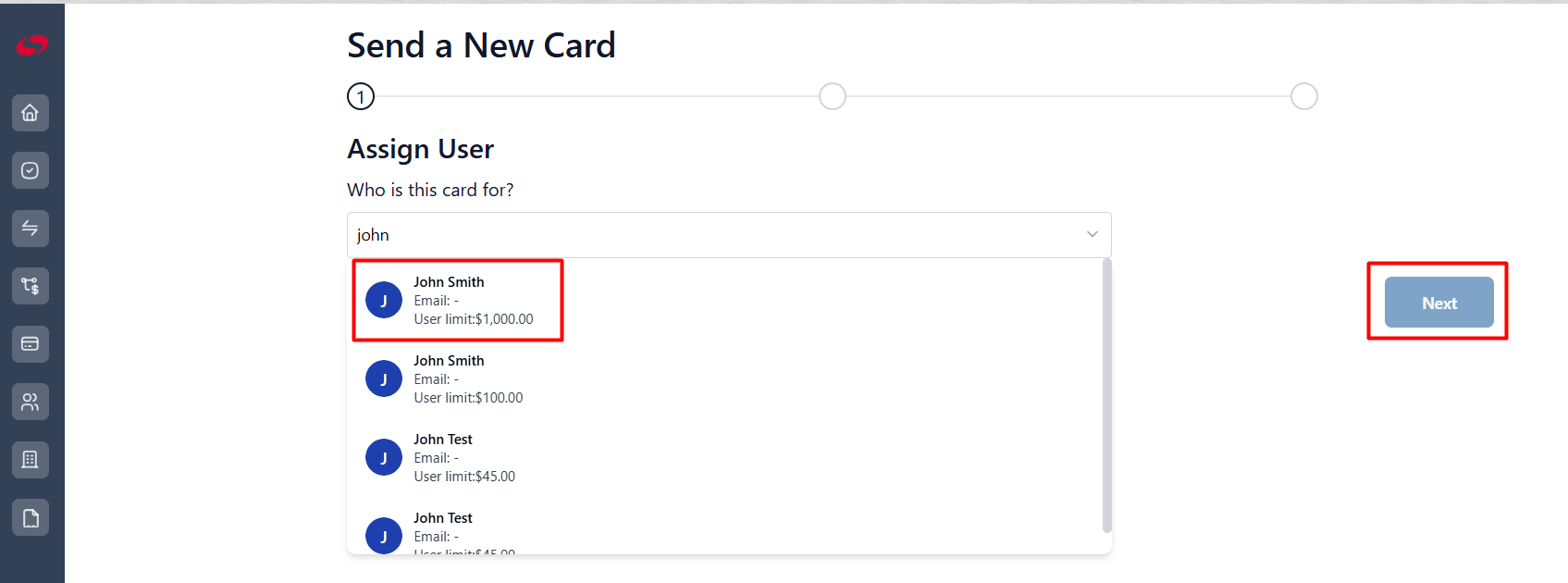Open the transfers arrows sidebar icon
This screenshot has height=583, width=1568.
click(x=31, y=229)
